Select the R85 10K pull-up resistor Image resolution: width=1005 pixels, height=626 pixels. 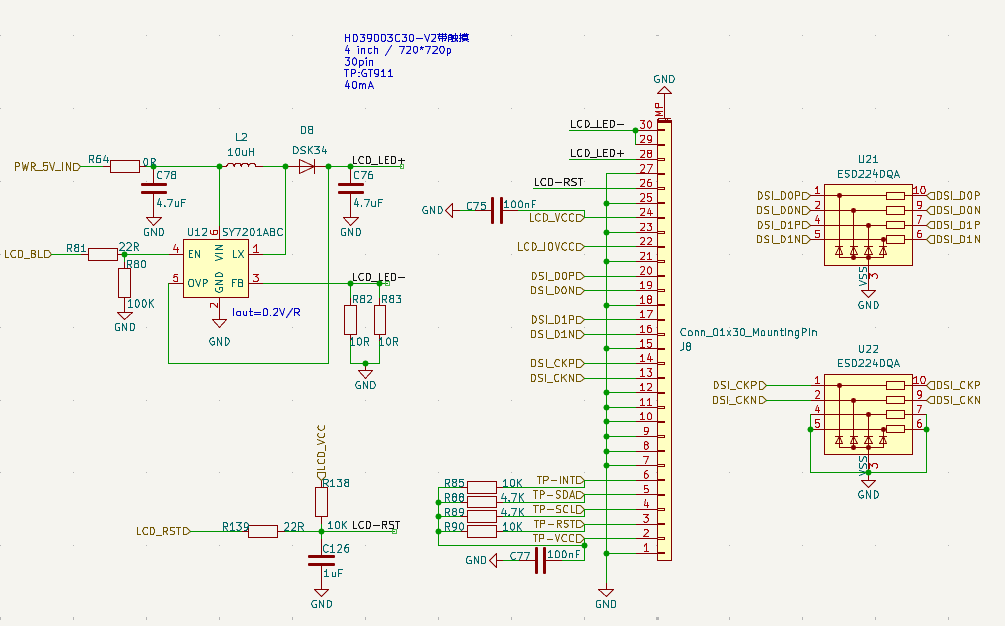coord(482,487)
